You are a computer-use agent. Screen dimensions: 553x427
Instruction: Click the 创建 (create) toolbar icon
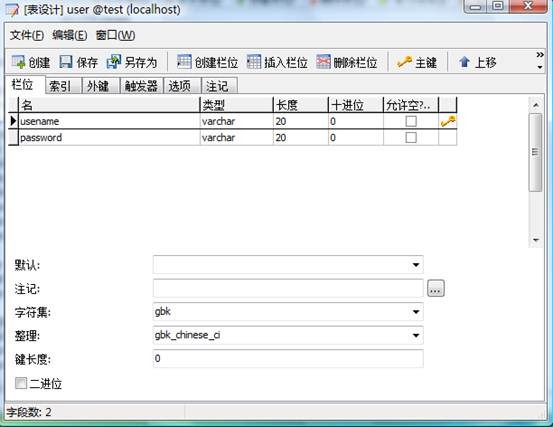(18, 62)
